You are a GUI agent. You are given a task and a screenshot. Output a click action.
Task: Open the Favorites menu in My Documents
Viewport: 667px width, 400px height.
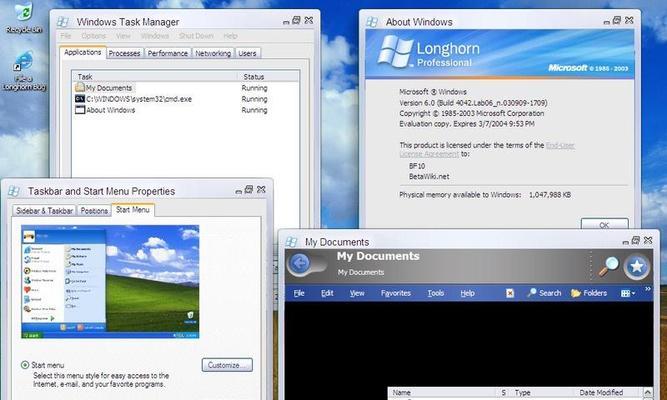click(396, 293)
